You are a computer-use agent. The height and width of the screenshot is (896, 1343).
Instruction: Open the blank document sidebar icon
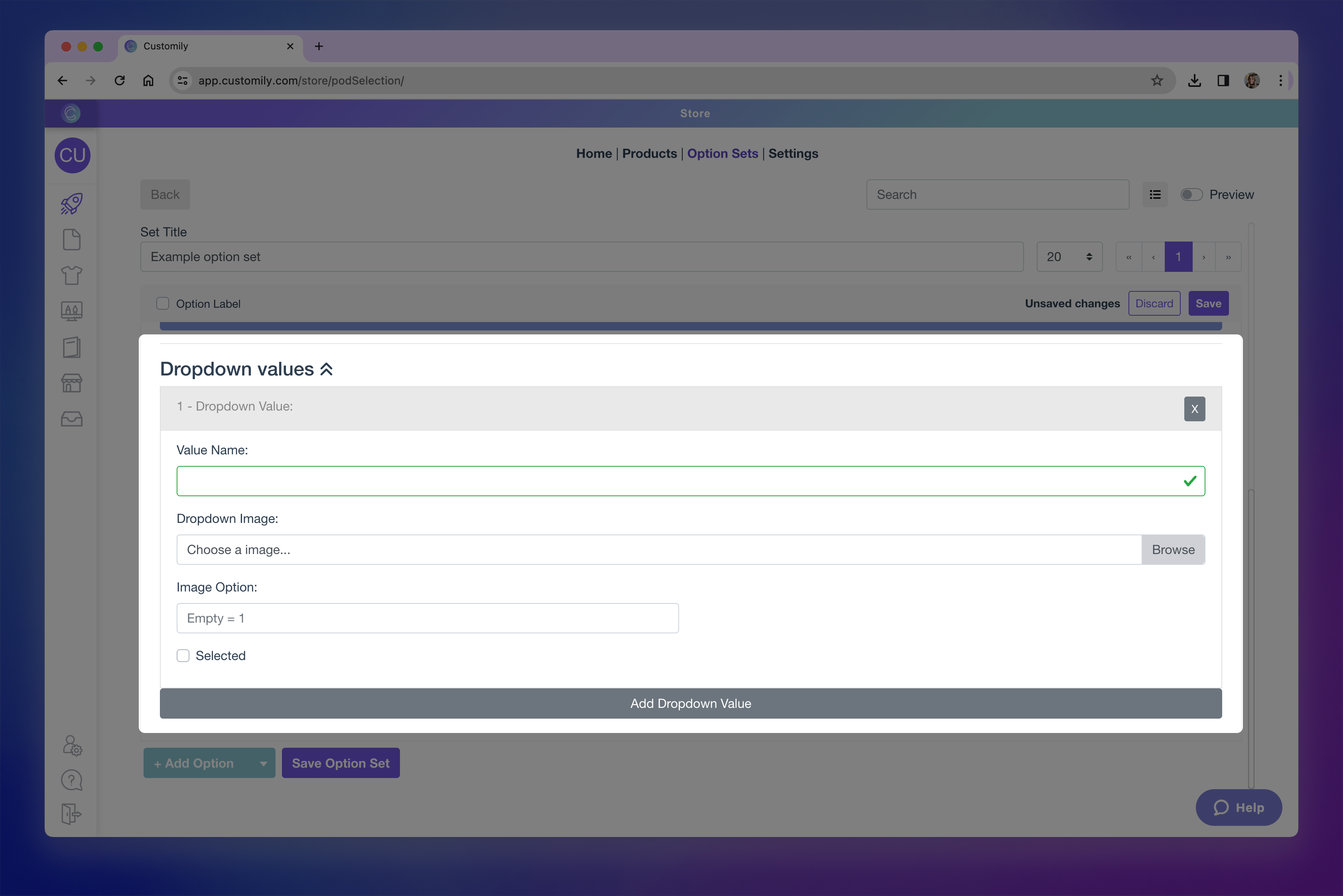[72, 240]
